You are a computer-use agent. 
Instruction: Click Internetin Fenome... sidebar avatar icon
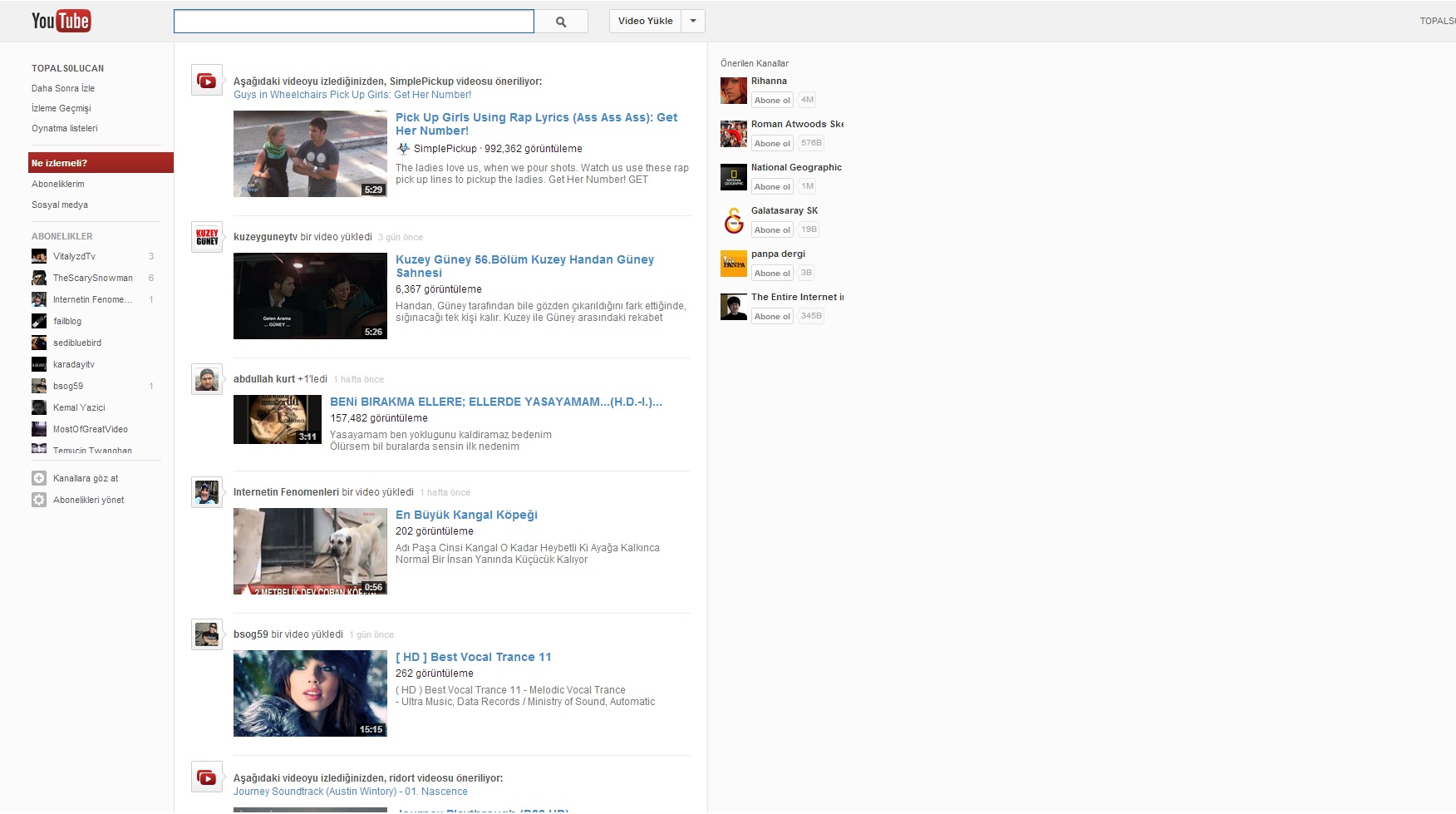tap(39, 299)
